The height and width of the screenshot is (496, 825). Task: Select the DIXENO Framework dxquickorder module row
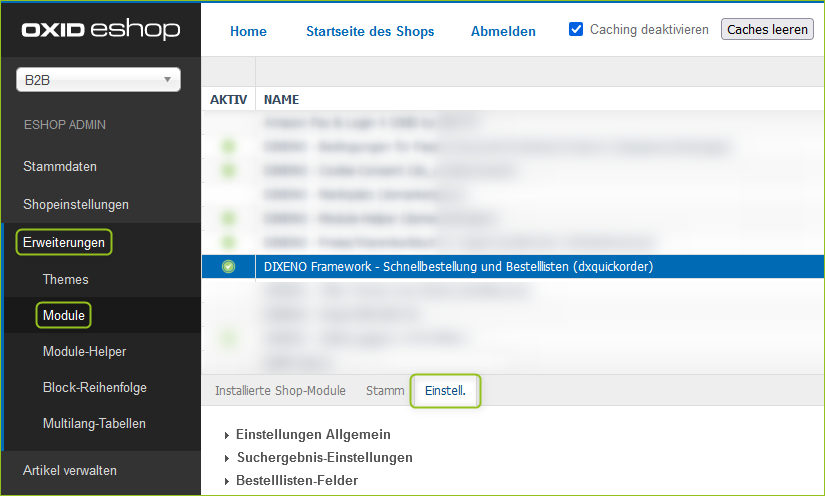point(513,267)
